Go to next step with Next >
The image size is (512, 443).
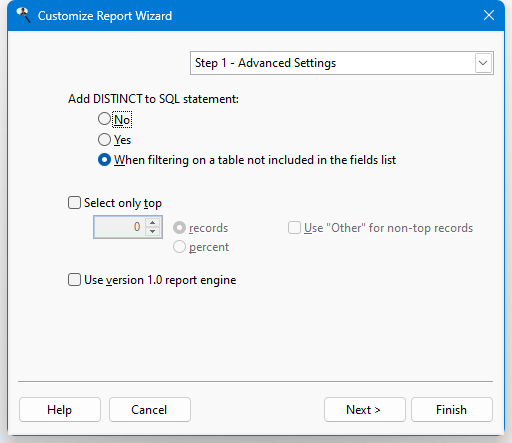click(365, 409)
